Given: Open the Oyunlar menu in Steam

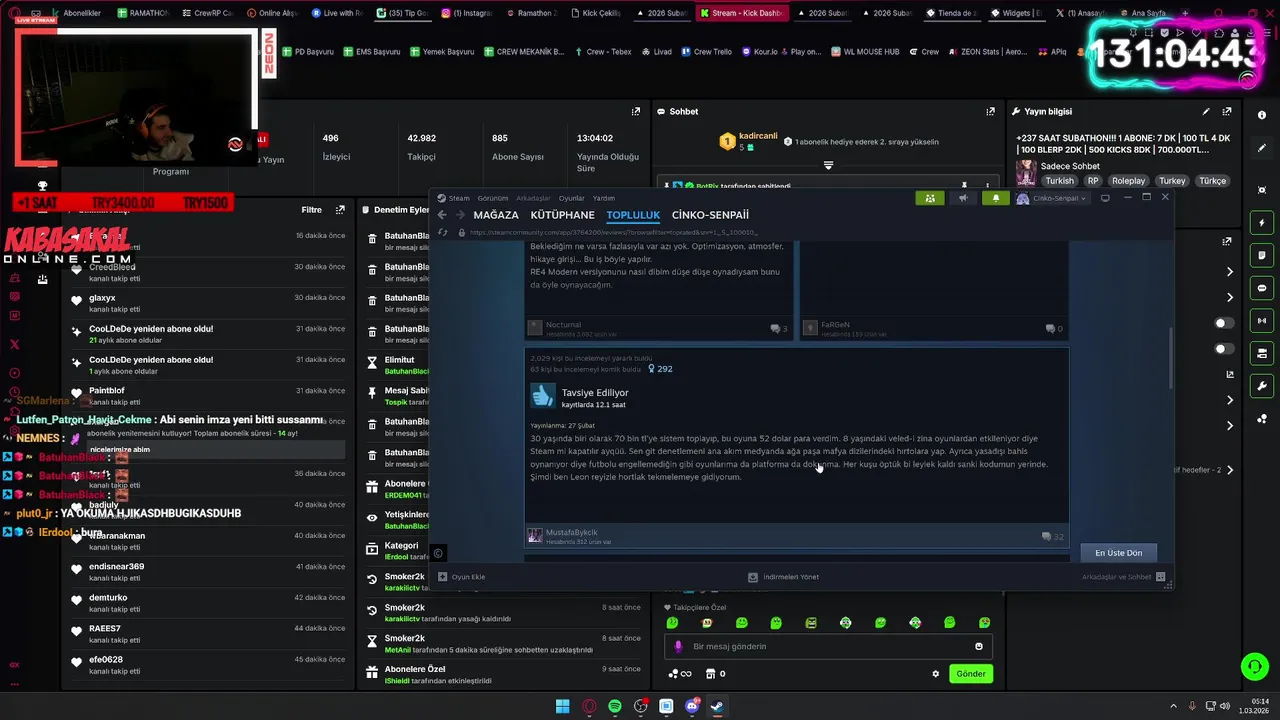Looking at the screenshot, I should 571,198.
